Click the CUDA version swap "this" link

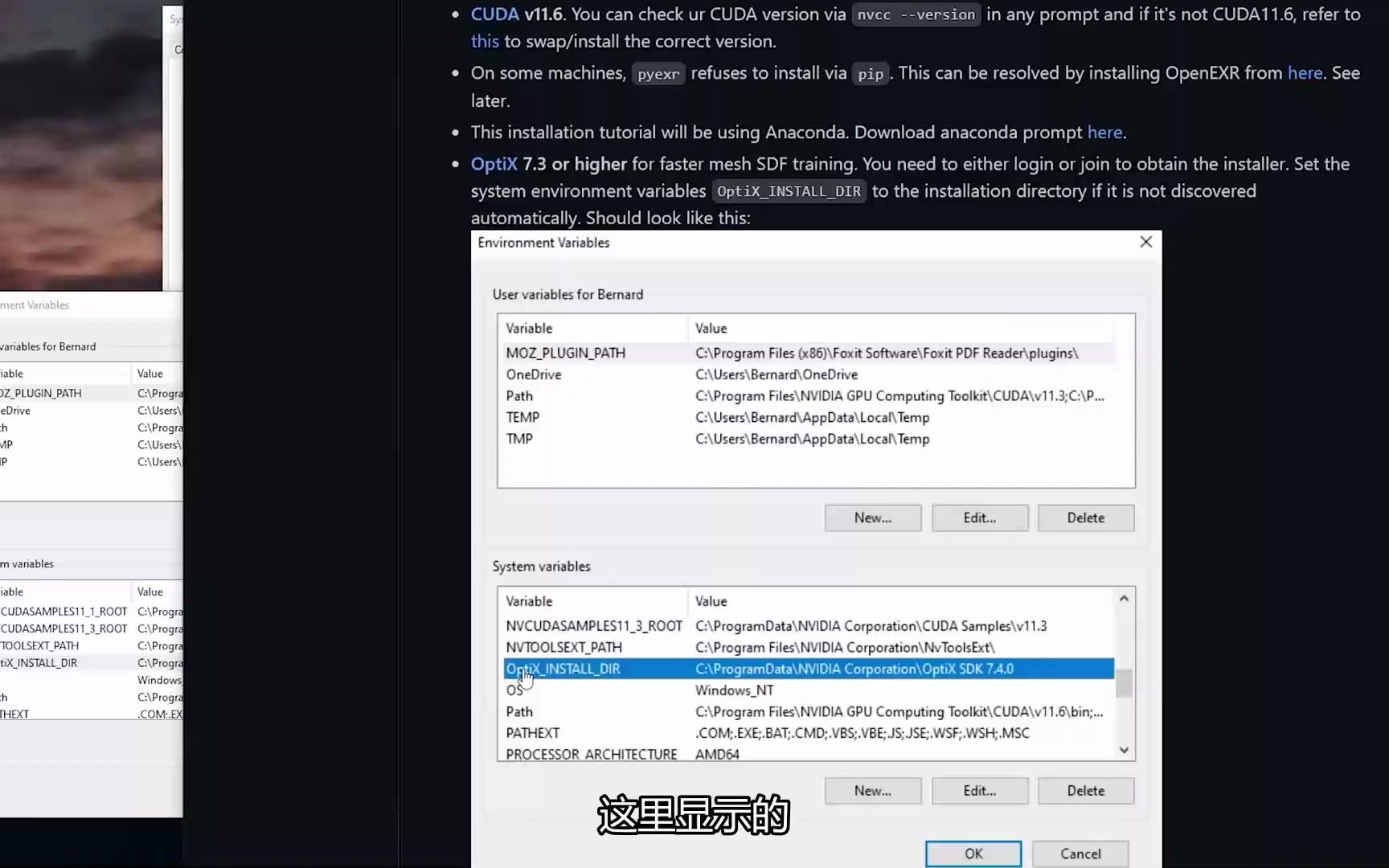pyautogui.click(x=485, y=41)
